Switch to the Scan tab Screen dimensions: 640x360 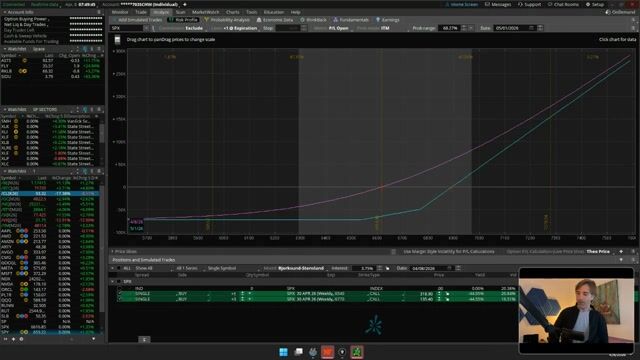tap(180, 12)
